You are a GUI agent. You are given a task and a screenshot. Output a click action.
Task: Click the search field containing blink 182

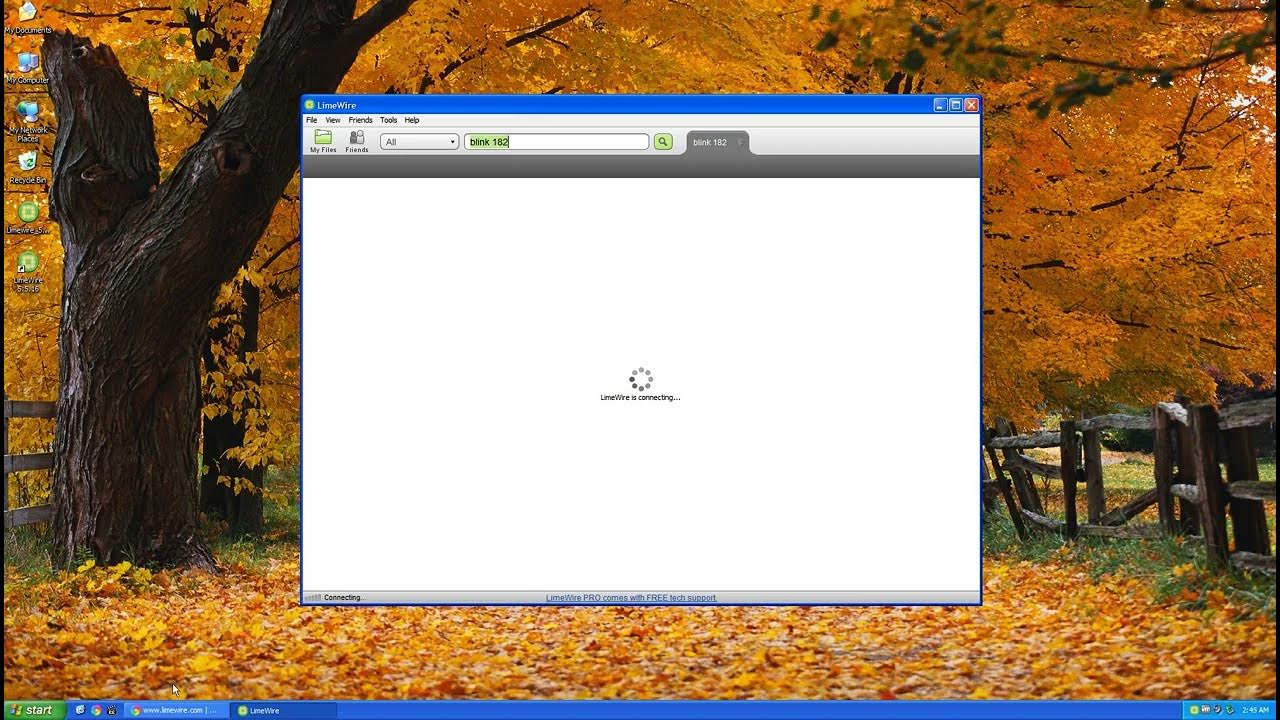(x=557, y=142)
